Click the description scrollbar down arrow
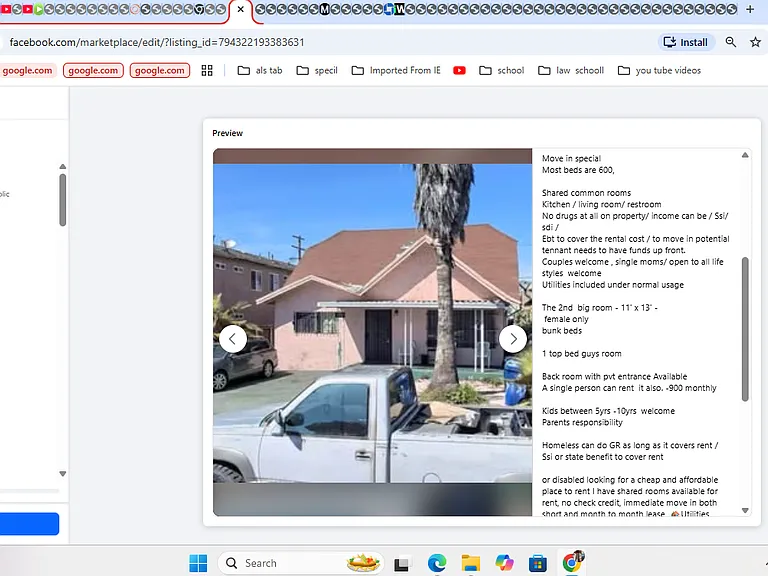This screenshot has height=576, width=768. point(745,510)
